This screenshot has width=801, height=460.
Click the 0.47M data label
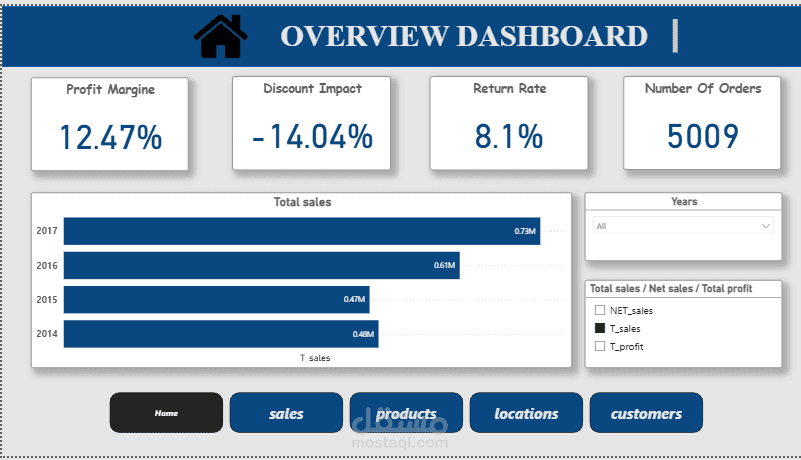tap(354, 300)
